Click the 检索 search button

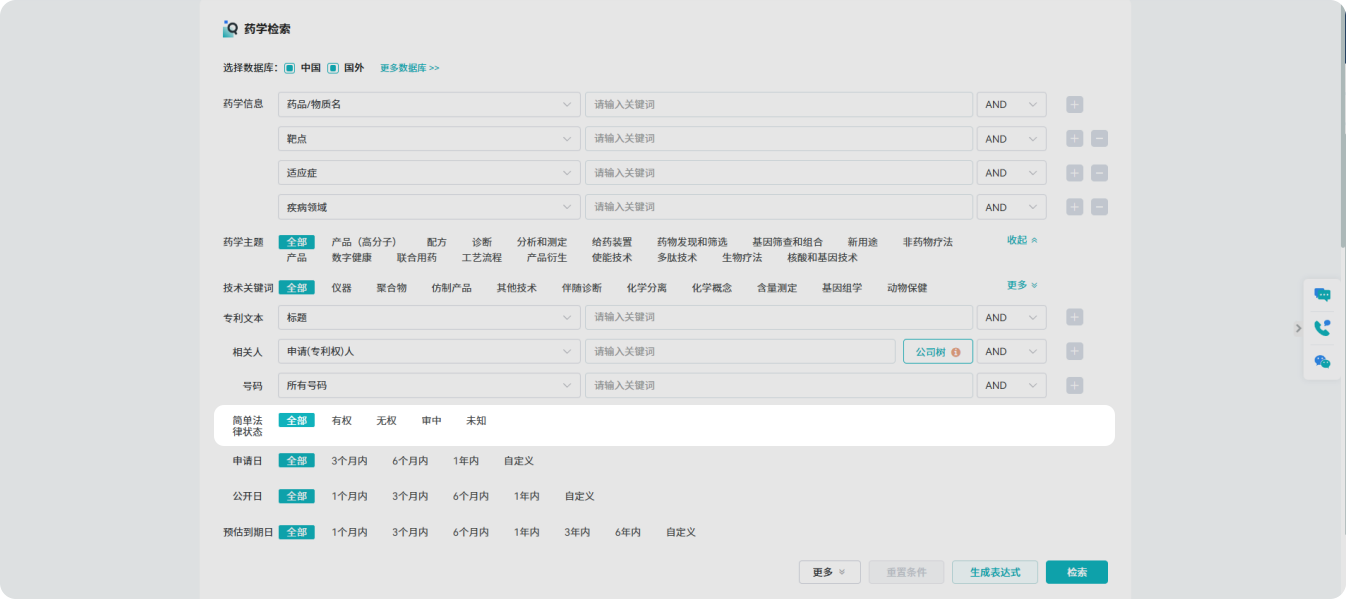[1076, 572]
